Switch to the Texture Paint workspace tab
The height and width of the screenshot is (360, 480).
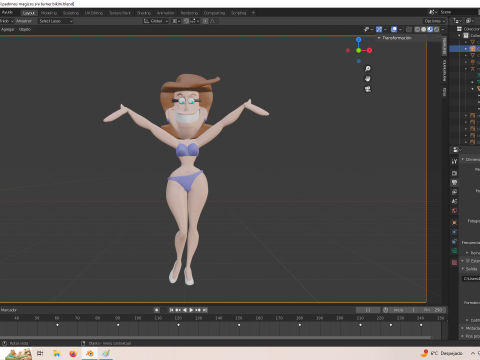pyautogui.click(x=120, y=13)
